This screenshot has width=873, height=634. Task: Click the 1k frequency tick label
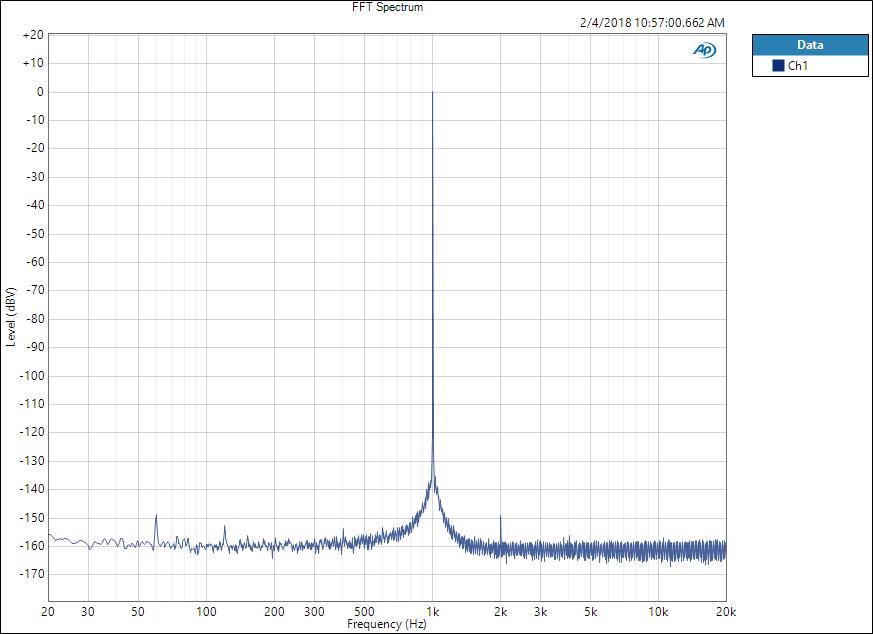click(x=433, y=612)
